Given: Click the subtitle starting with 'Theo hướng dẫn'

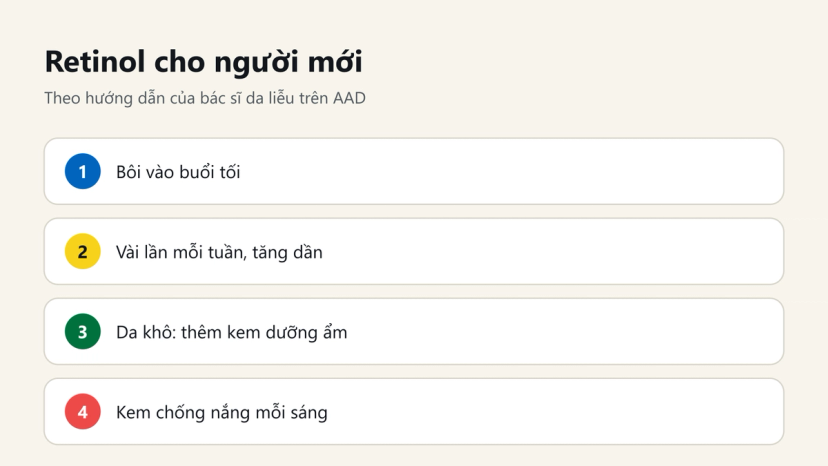Looking at the screenshot, I should (x=205, y=98).
